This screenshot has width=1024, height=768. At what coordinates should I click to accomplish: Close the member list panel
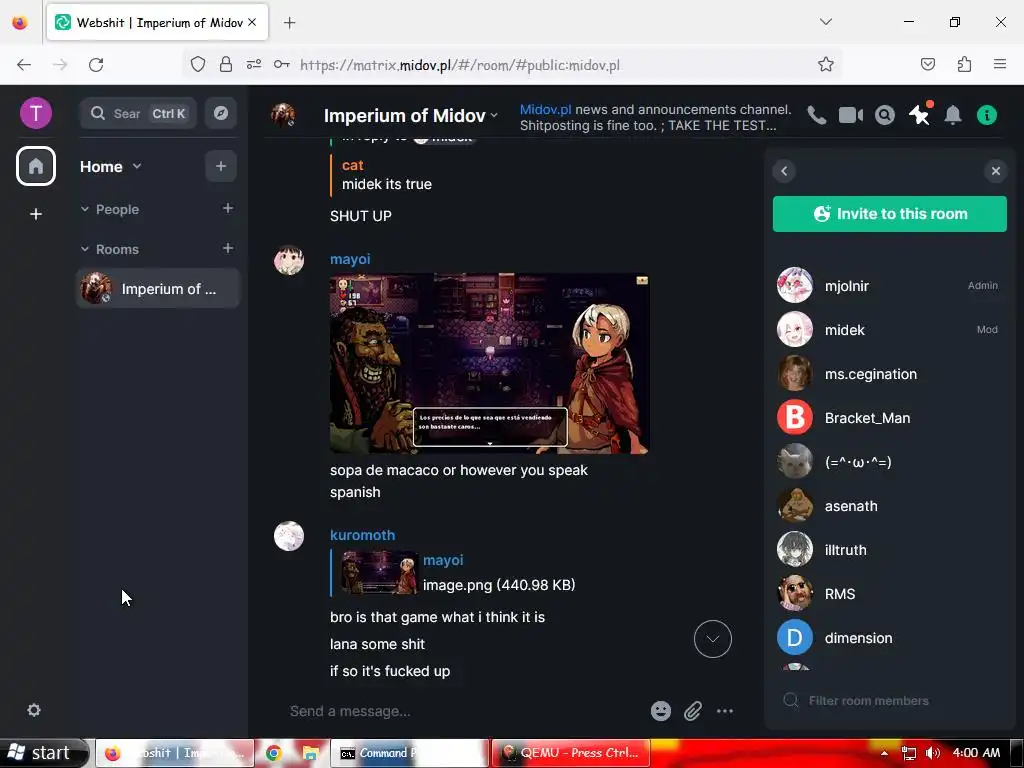995,171
